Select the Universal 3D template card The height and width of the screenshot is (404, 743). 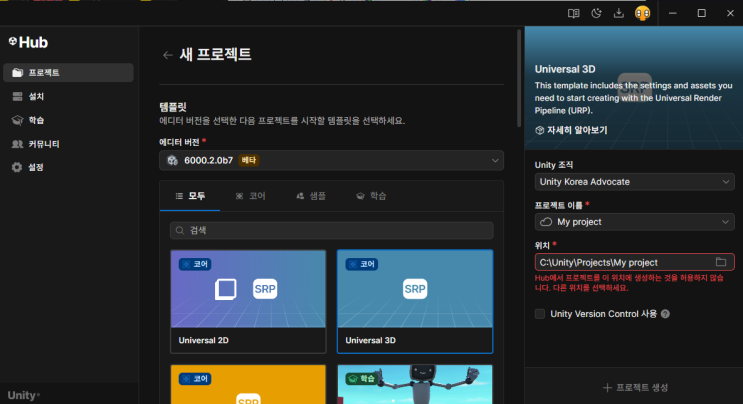point(415,302)
